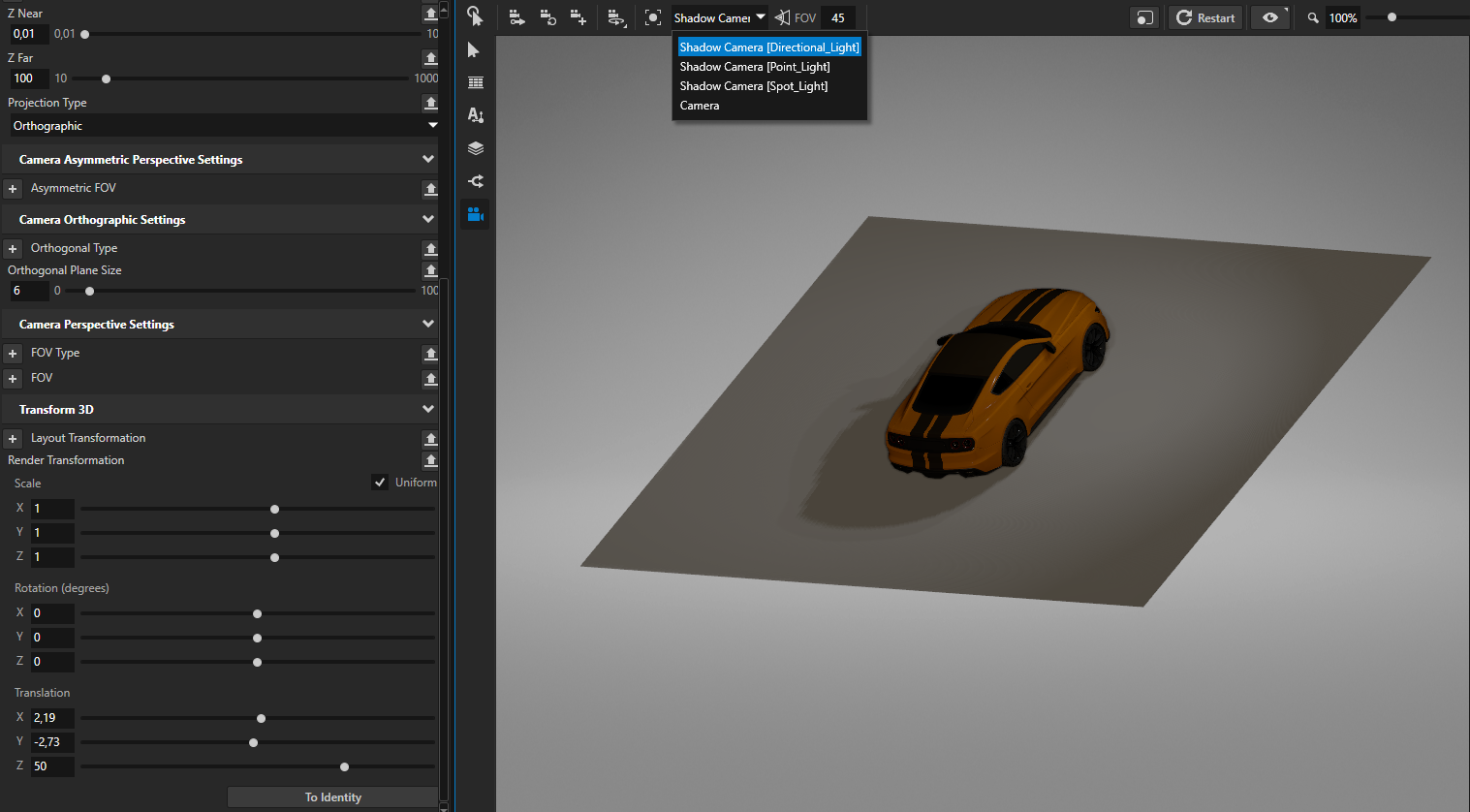The height and width of the screenshot is (812, 1470).
Task: Click the To Identity button
Action: pyautogui.click(x=332, y=796)
